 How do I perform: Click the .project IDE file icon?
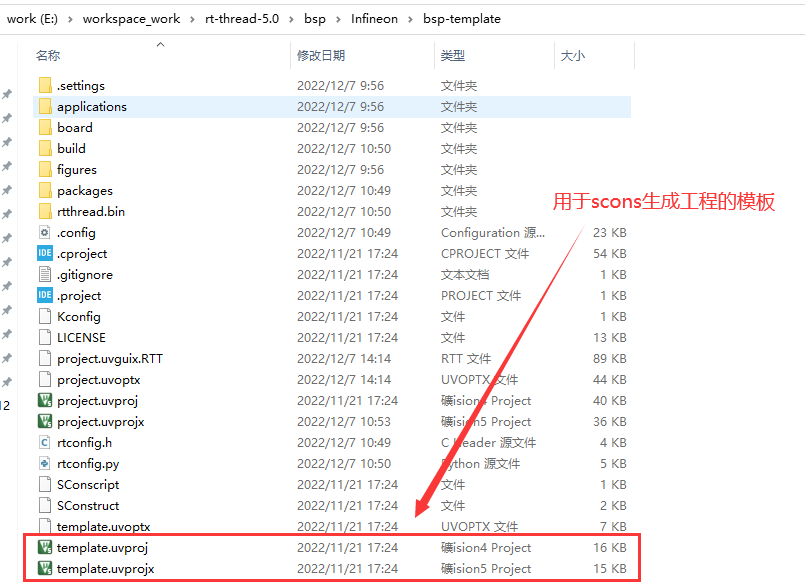coord(44,296)
